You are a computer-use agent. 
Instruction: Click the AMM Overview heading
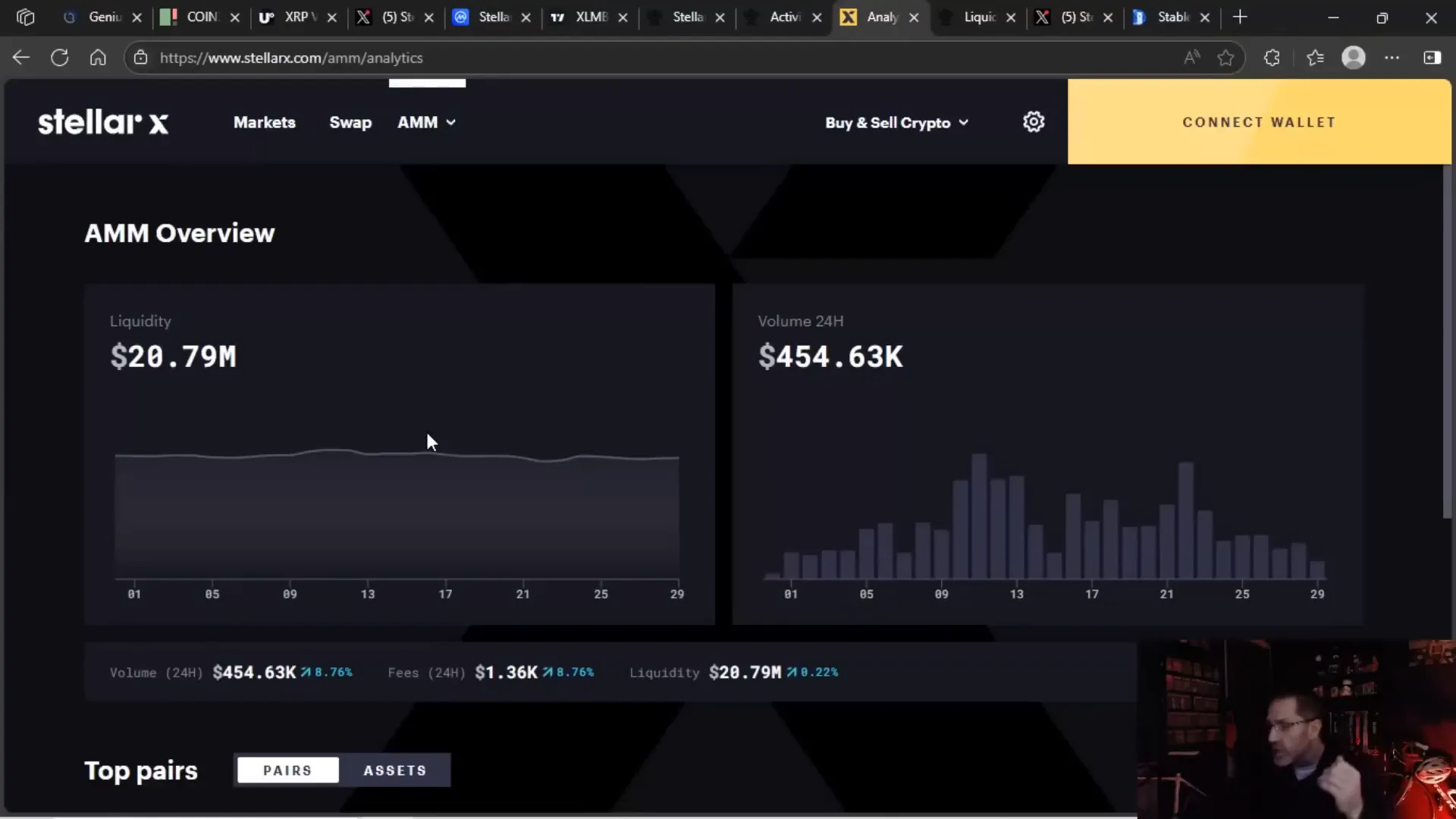tap(180, 233)
